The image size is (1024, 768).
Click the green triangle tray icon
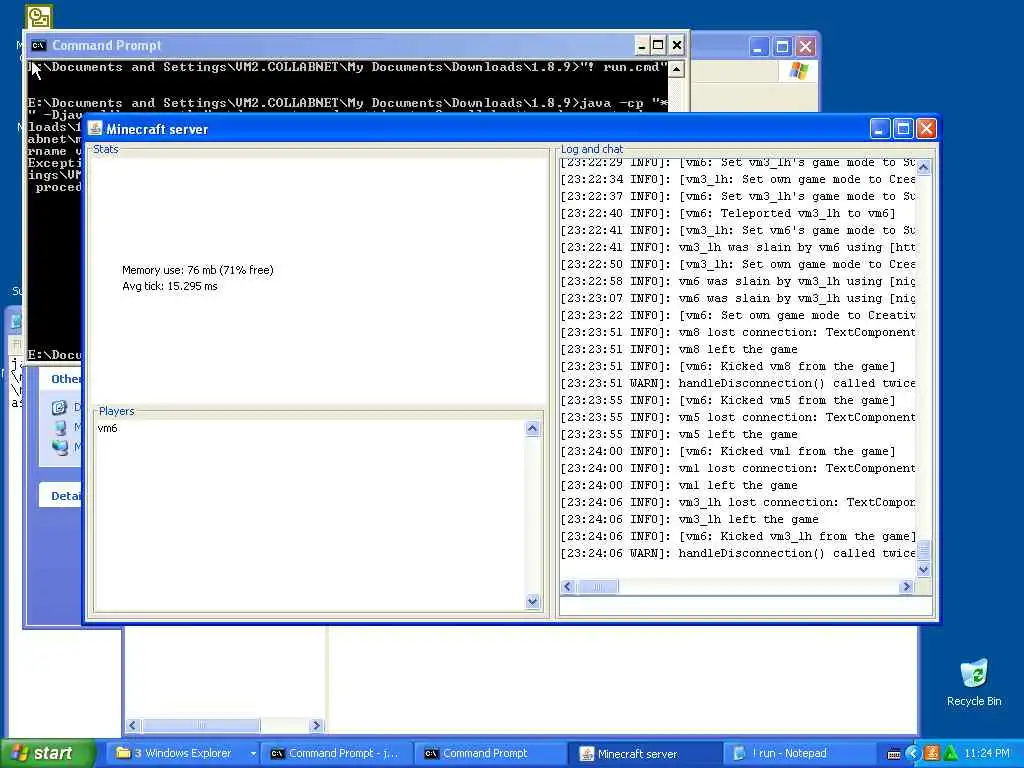click(950, 754)
